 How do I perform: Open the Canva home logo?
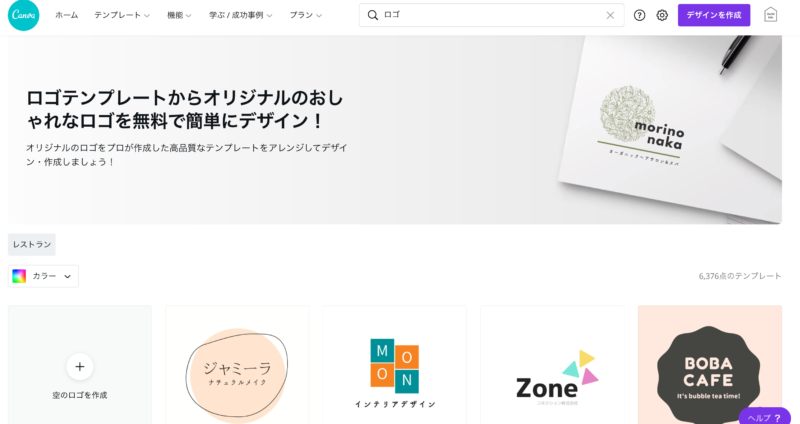tap(23, 15)
